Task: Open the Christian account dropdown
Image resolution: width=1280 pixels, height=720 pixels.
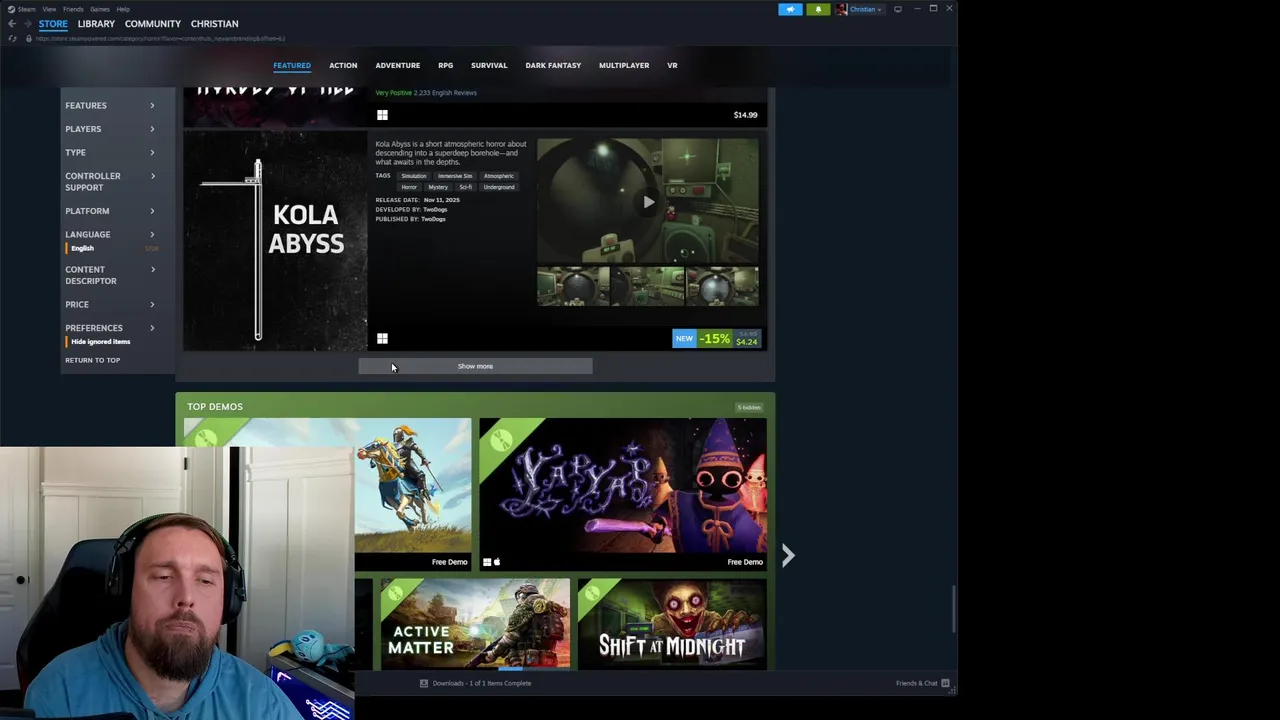Action: (x=866, y=9)
